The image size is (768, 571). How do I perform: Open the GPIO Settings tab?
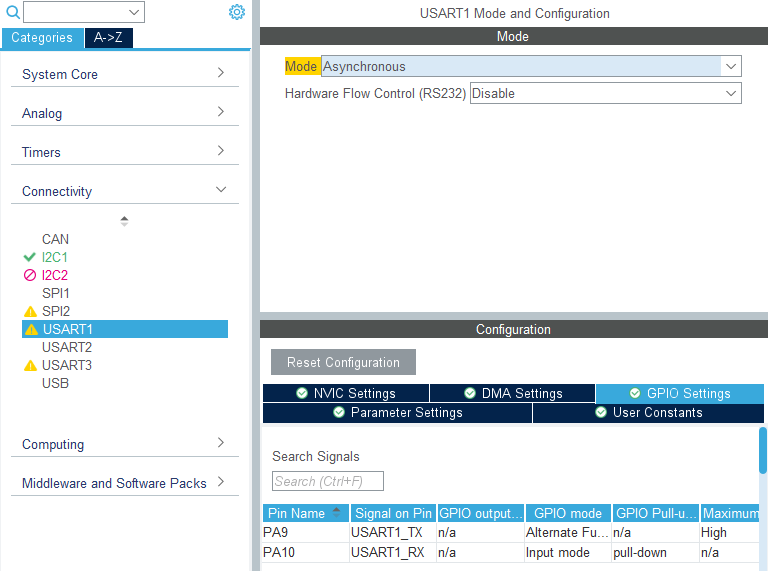tap(680, 393)
